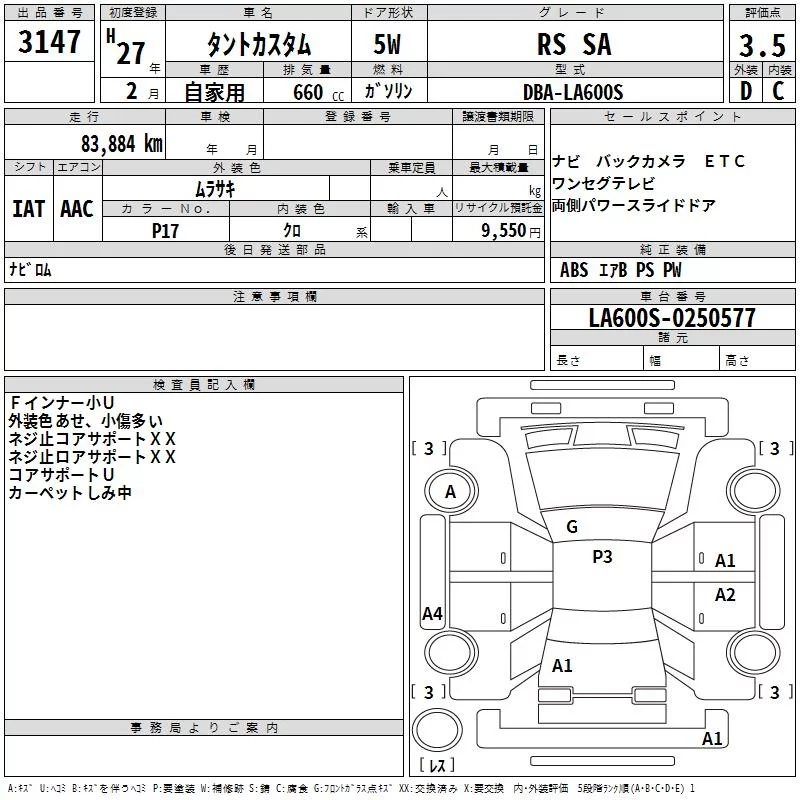
Task: Click the P3 mark on the roof
Action: click(602, 556)
